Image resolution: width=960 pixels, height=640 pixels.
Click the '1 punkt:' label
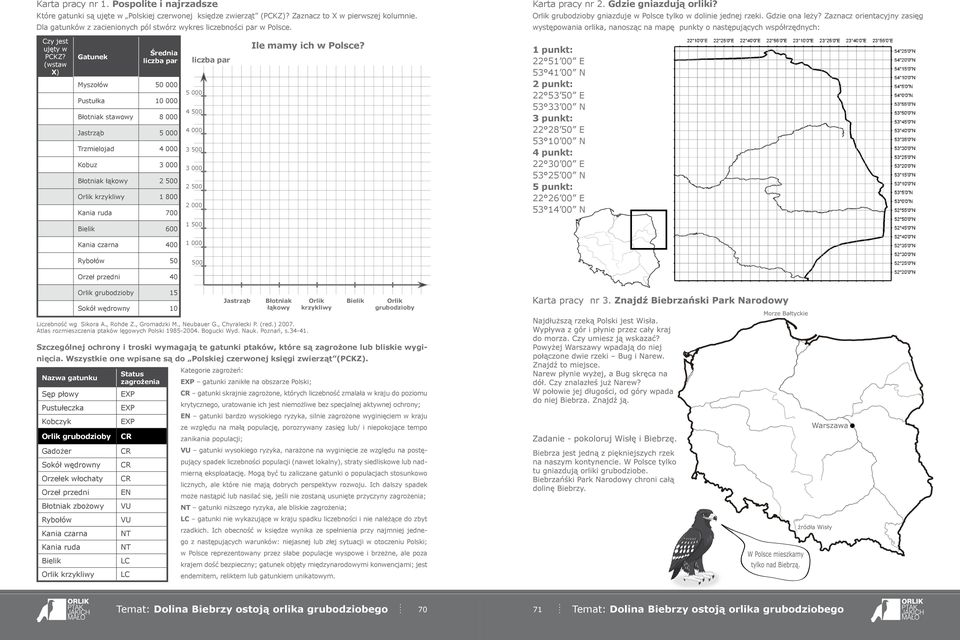(x=553, y=50)
